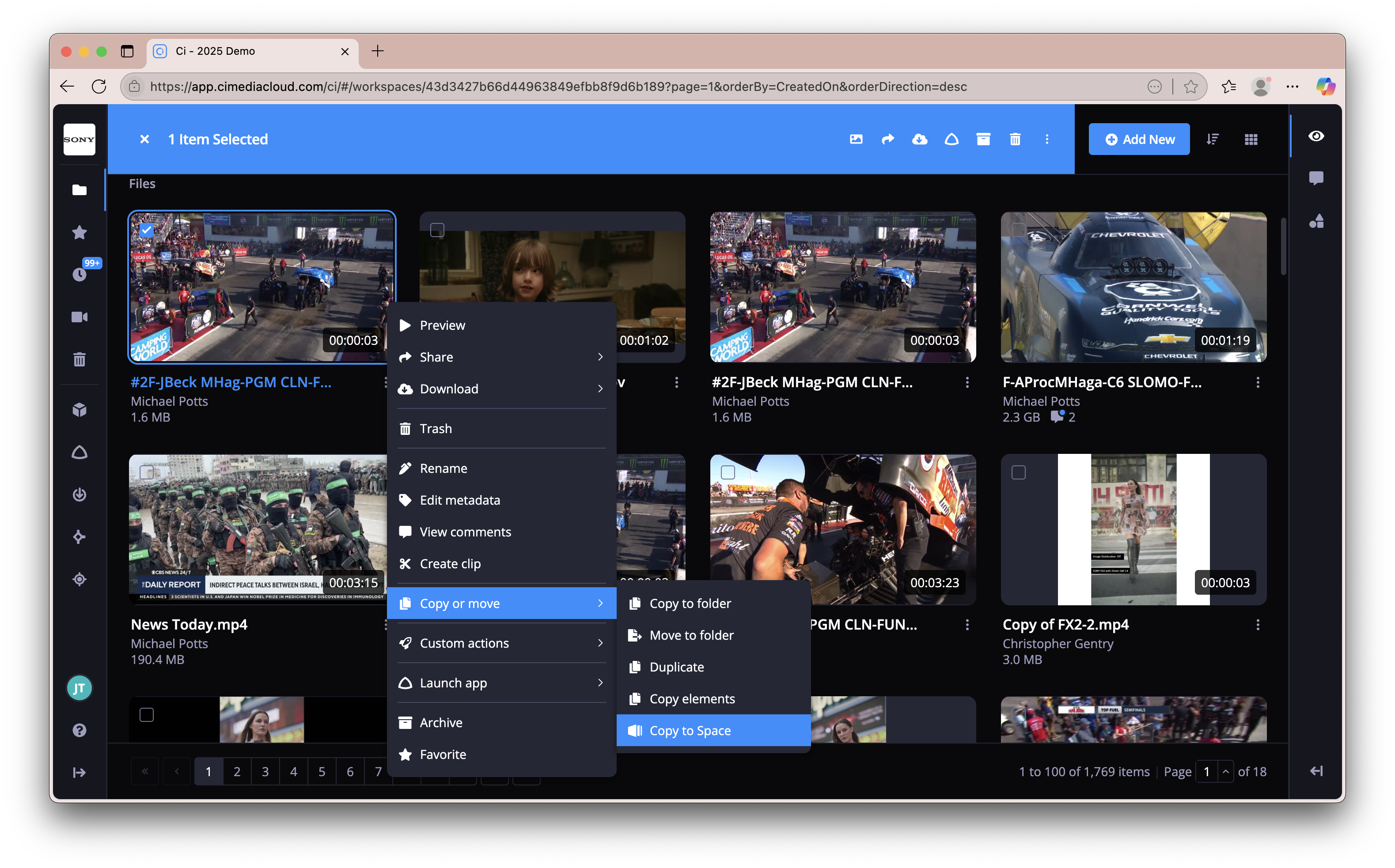Choose Trash from the context menu
The width and height of the screenshot is (1395, 868).
(502, 429)
